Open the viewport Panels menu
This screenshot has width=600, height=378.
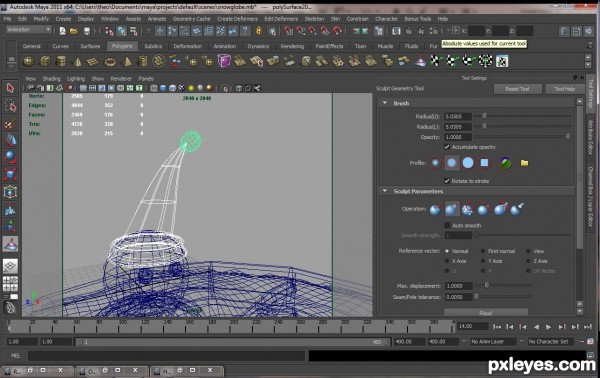(146, 78)
